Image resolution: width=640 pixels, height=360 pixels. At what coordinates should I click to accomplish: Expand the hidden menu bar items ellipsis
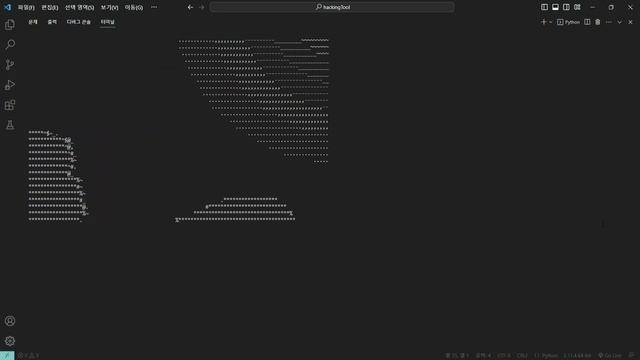point(154,7)
